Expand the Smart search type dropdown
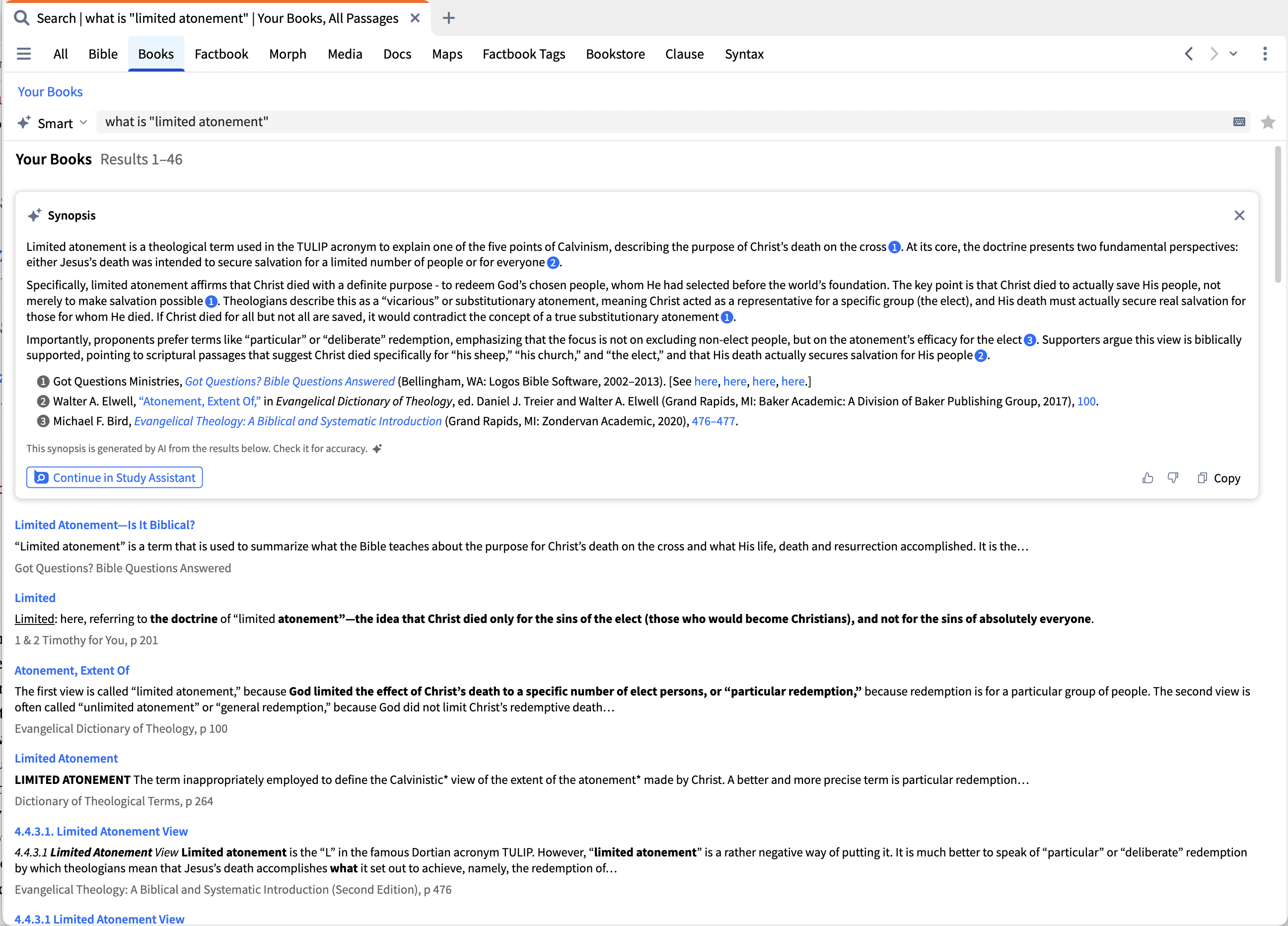Image resolution: width=1288 pixels, height=926 pixels. pyautogui.click(x=53, y=123)
